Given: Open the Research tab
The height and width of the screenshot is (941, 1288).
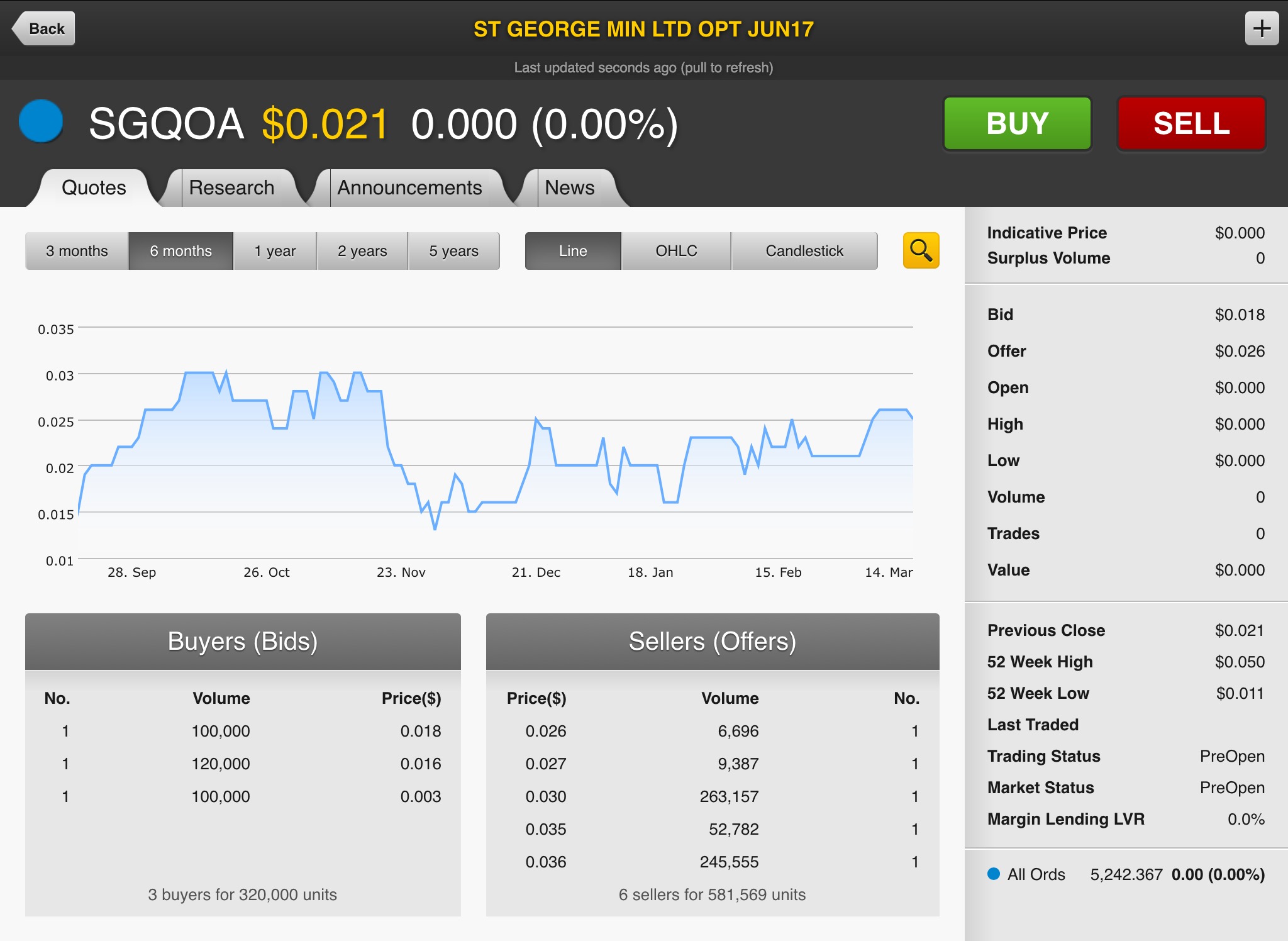Looking at the screenshot, I should click(231, 187).
